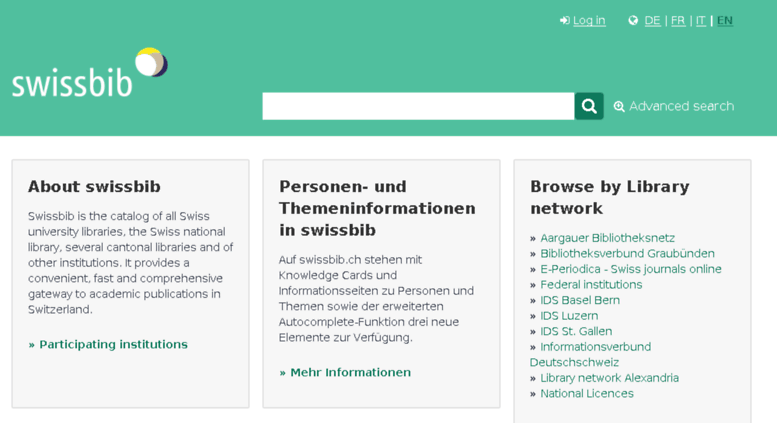This screenshot has height=423, width=777.
Task: Click the About swissbib heading
Action: coord(94,187)
